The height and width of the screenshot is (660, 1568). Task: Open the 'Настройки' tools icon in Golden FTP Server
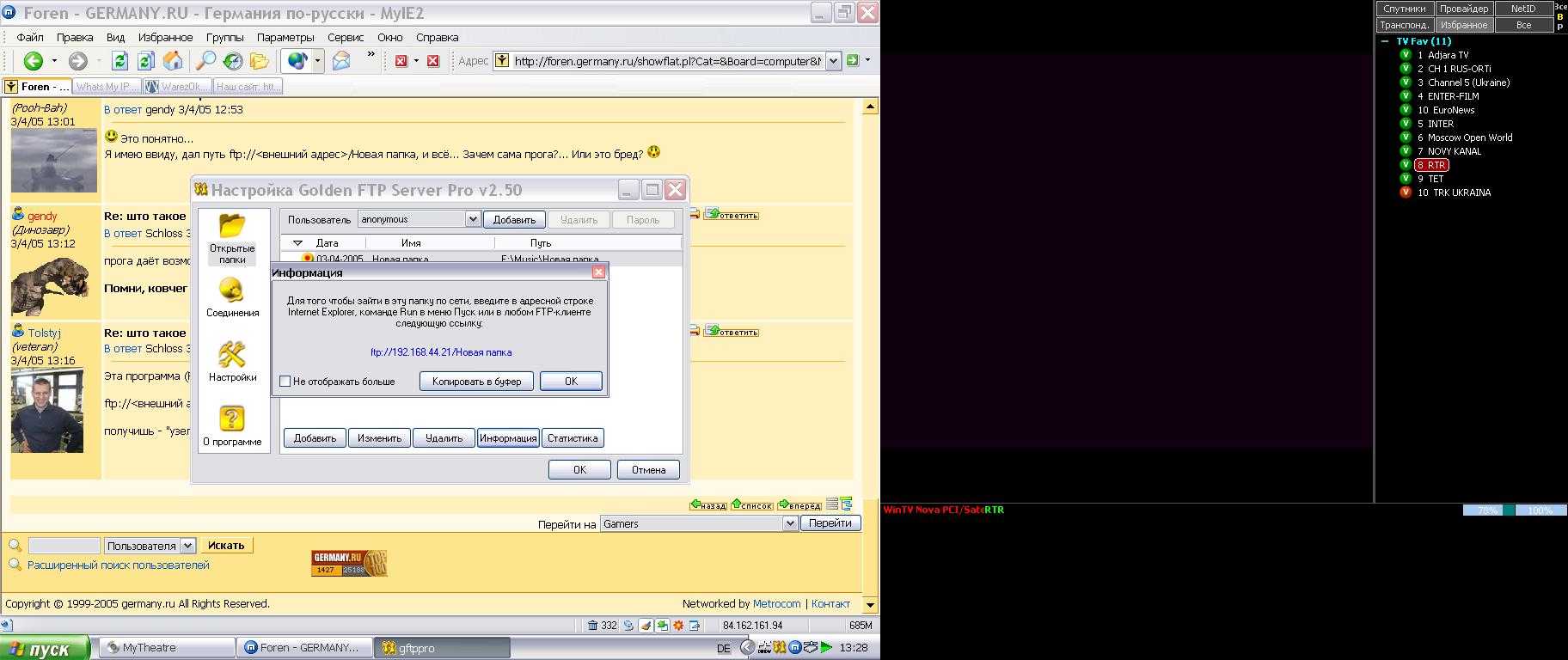pos(232,361)
